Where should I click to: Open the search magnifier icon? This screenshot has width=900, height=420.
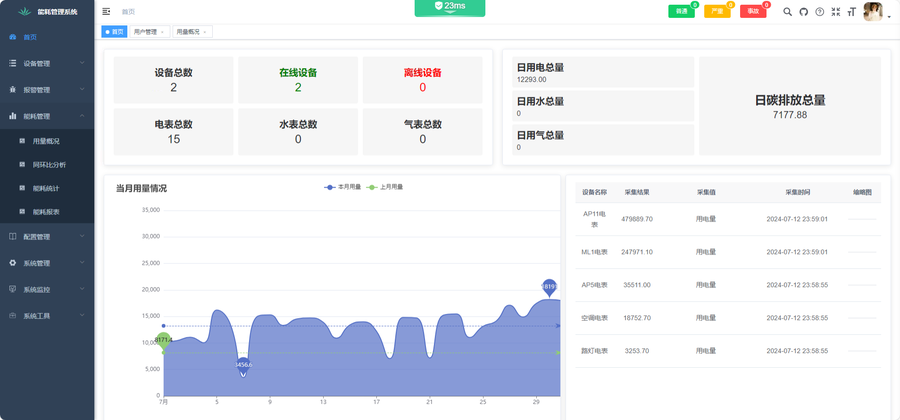point(787,12)
